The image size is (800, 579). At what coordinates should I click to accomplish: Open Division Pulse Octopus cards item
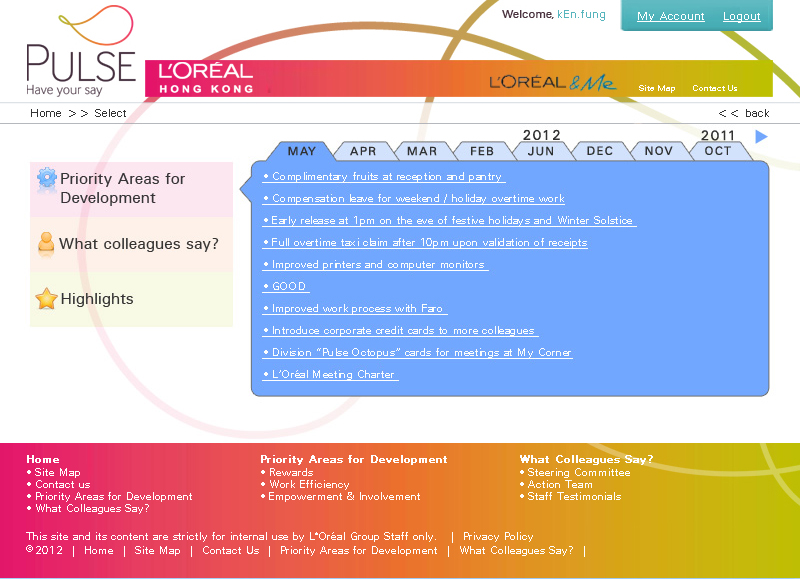pyautogui.click(x=417, y=352)
